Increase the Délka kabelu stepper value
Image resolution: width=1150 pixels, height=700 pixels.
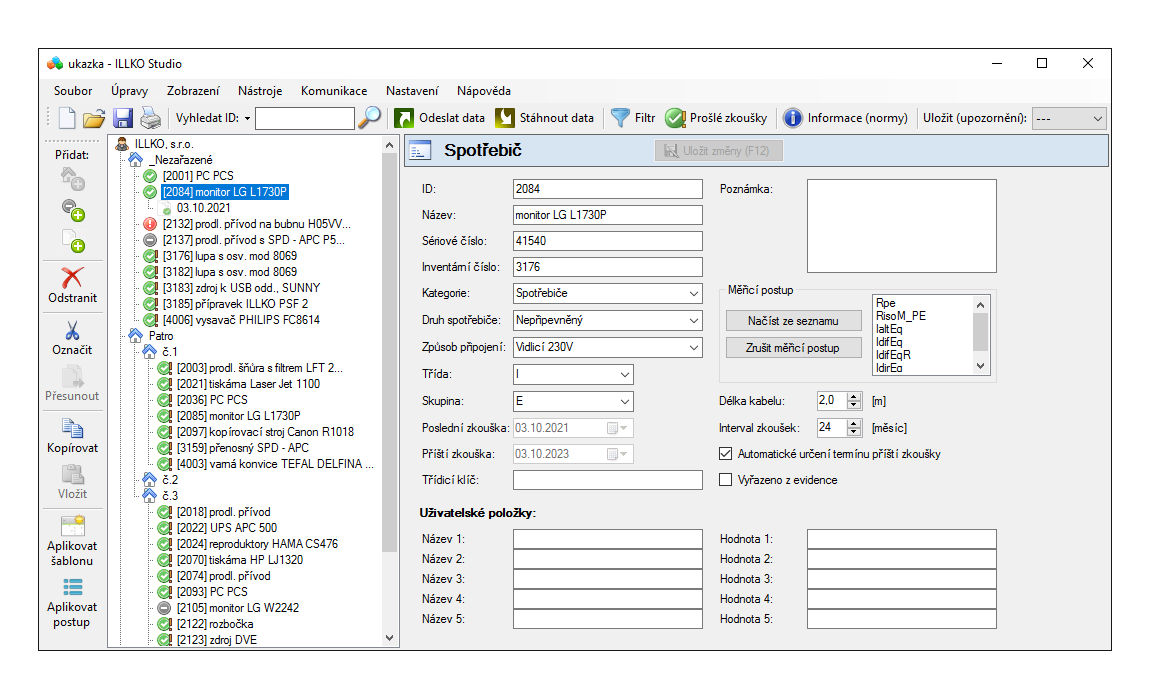[853, 398]
